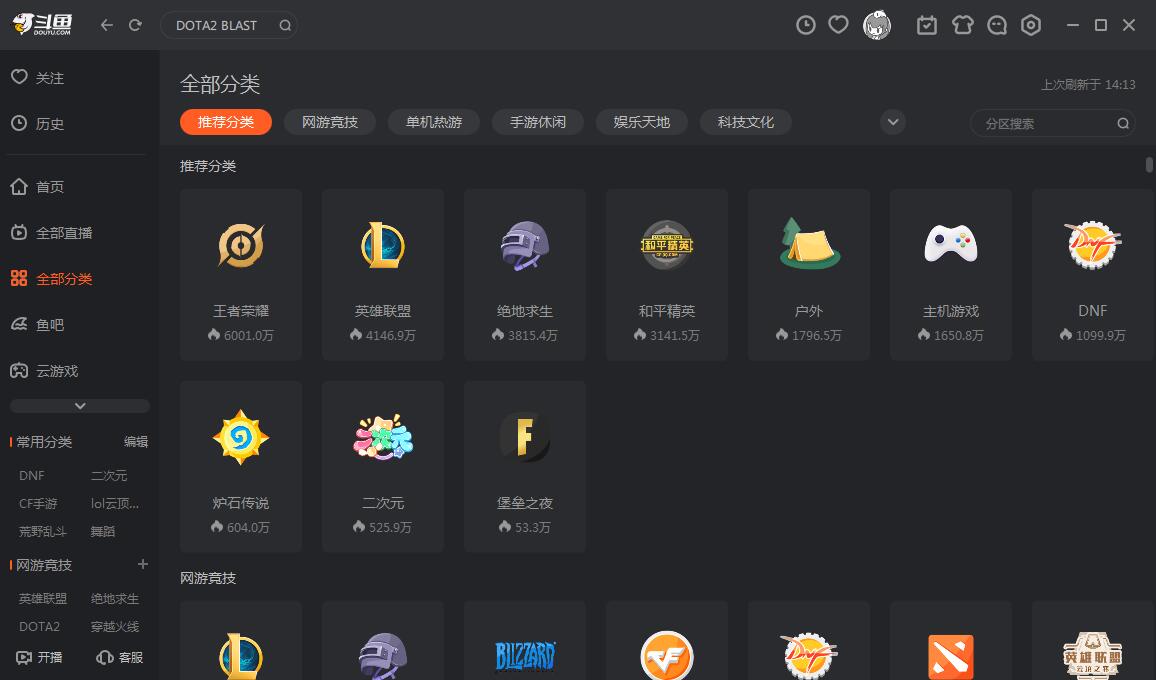Open the user avatar profile

point(877,25)
